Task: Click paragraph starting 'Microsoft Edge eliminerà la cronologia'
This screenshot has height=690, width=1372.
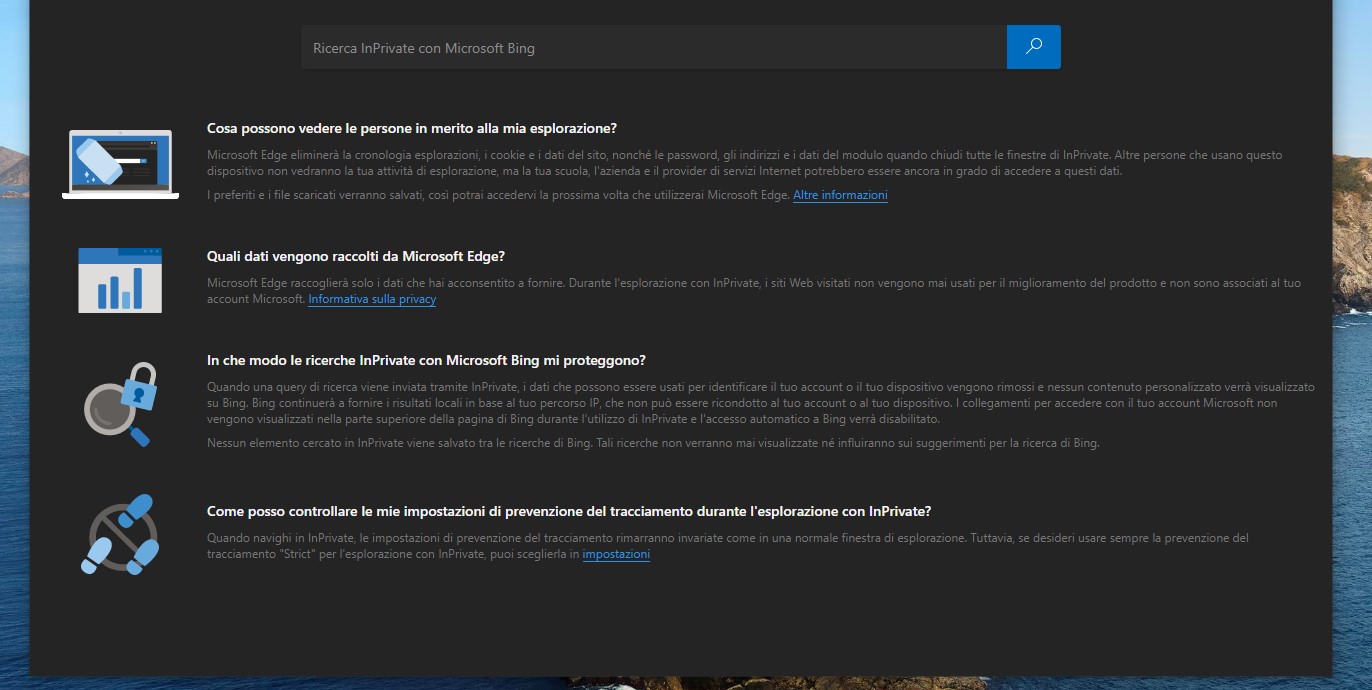Action: pos(744,163)
